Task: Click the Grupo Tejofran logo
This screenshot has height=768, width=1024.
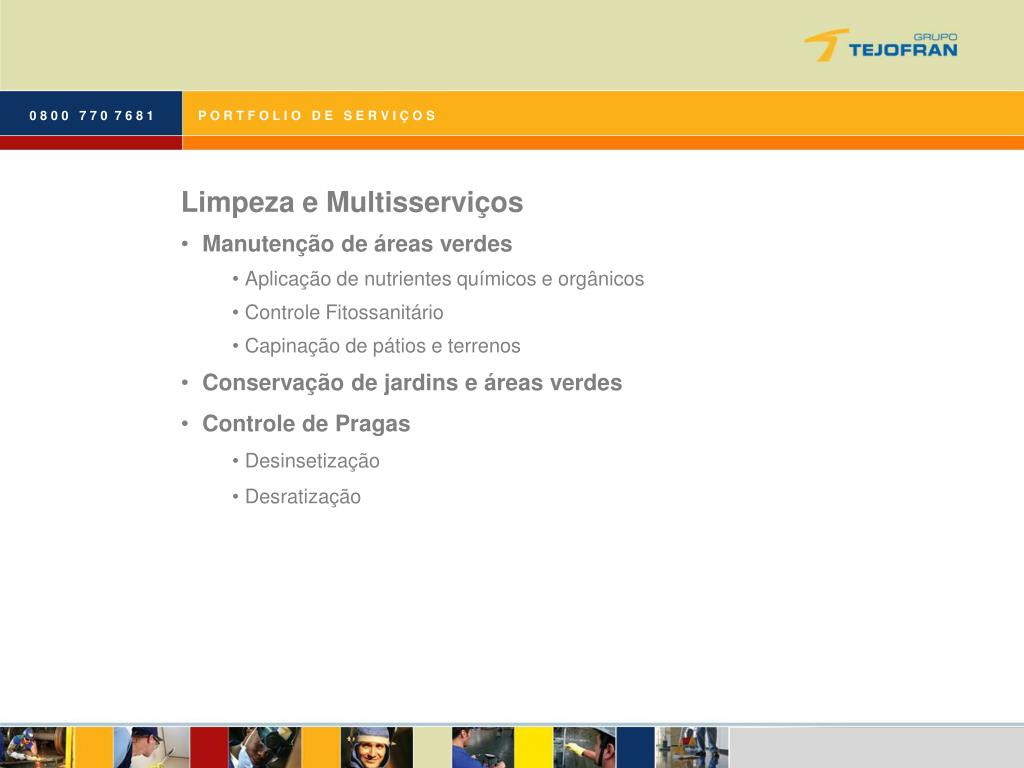Action: (880, 45)
